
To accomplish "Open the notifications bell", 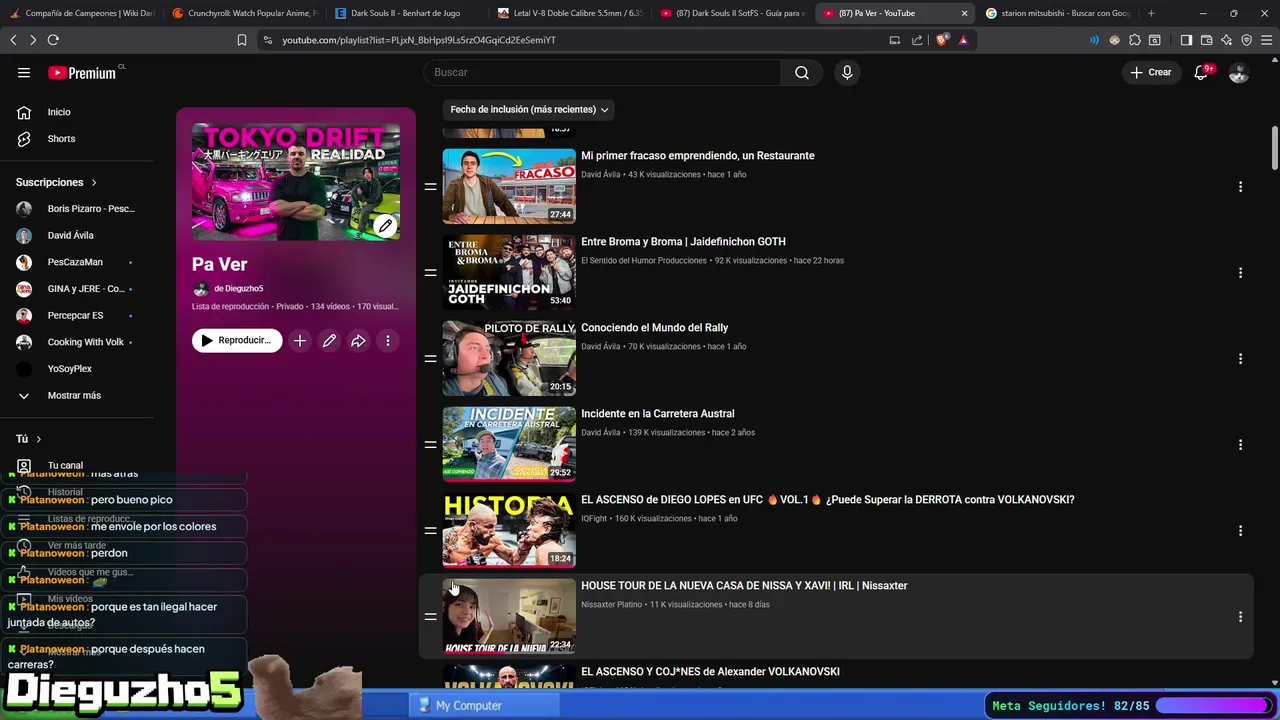I will tap(1201, 72).
